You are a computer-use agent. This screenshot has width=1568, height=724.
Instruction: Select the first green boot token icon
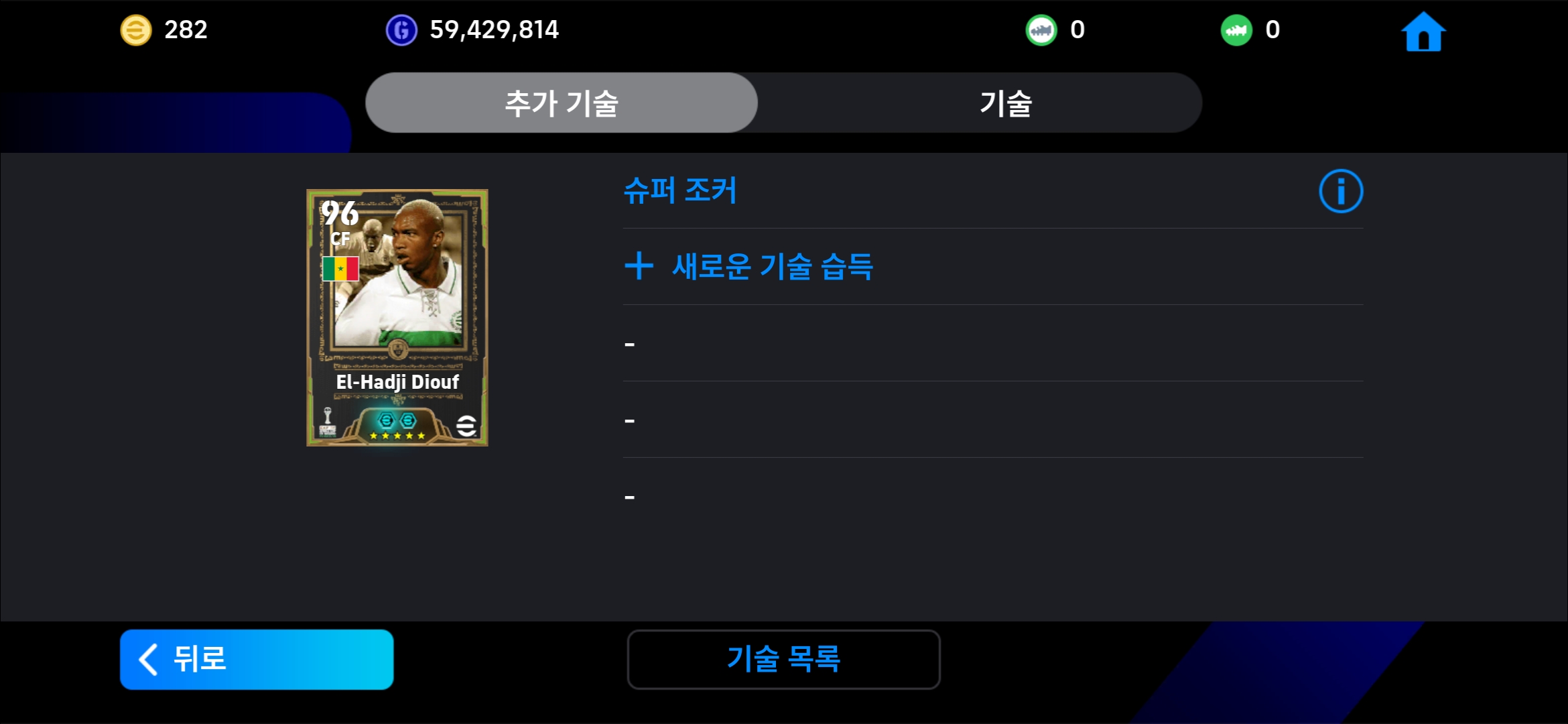point(1041,30)
